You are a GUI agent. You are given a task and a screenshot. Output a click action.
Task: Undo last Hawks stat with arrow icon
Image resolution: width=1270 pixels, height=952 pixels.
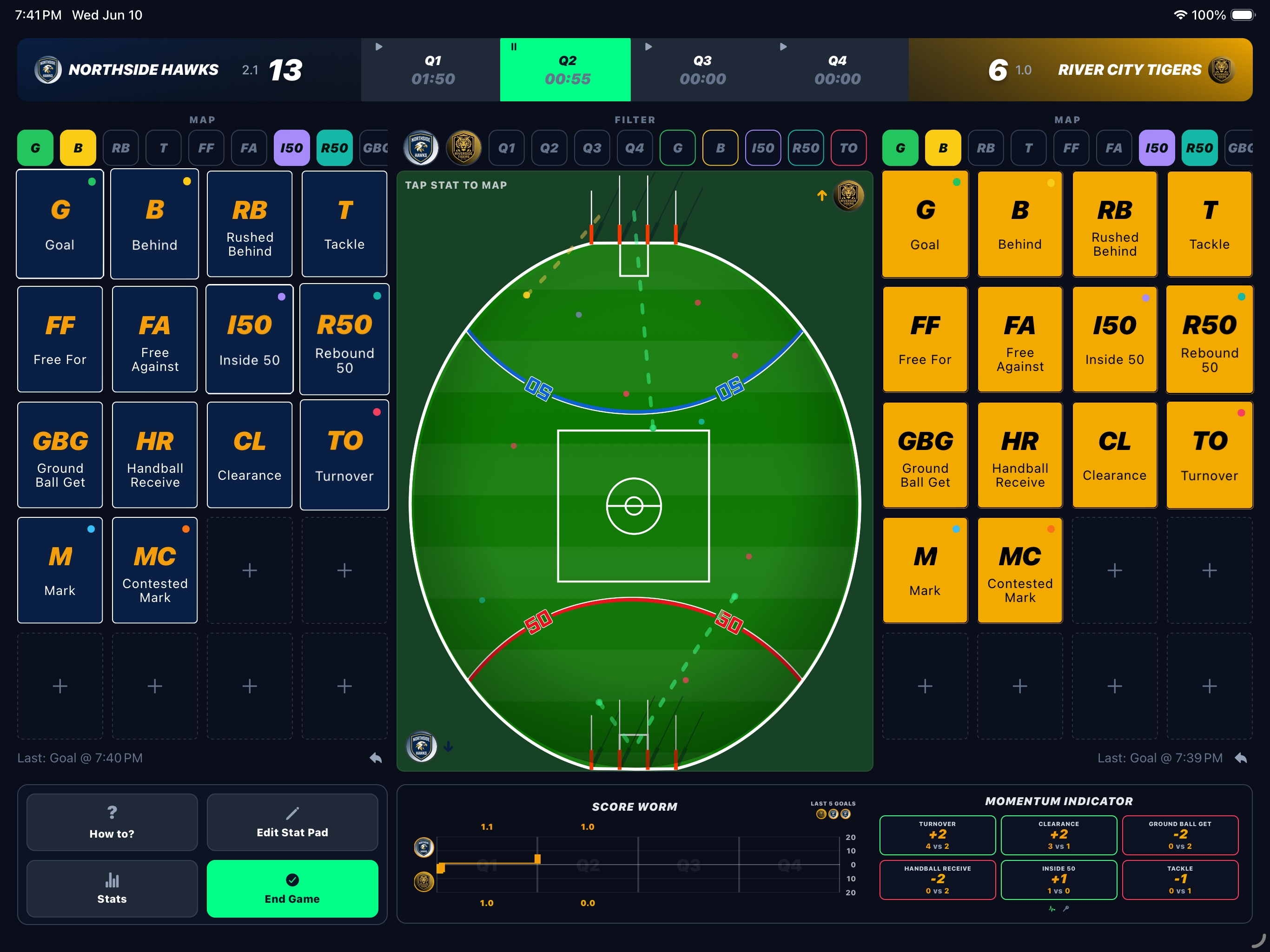376,758
